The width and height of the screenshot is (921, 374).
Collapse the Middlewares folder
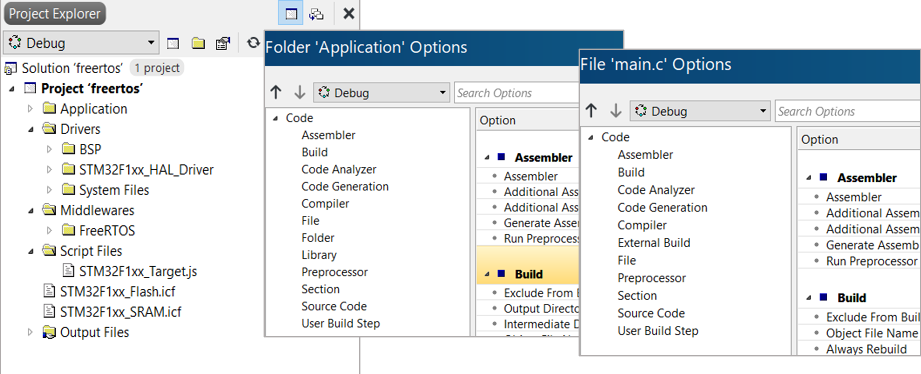click(x=31, y=210)
